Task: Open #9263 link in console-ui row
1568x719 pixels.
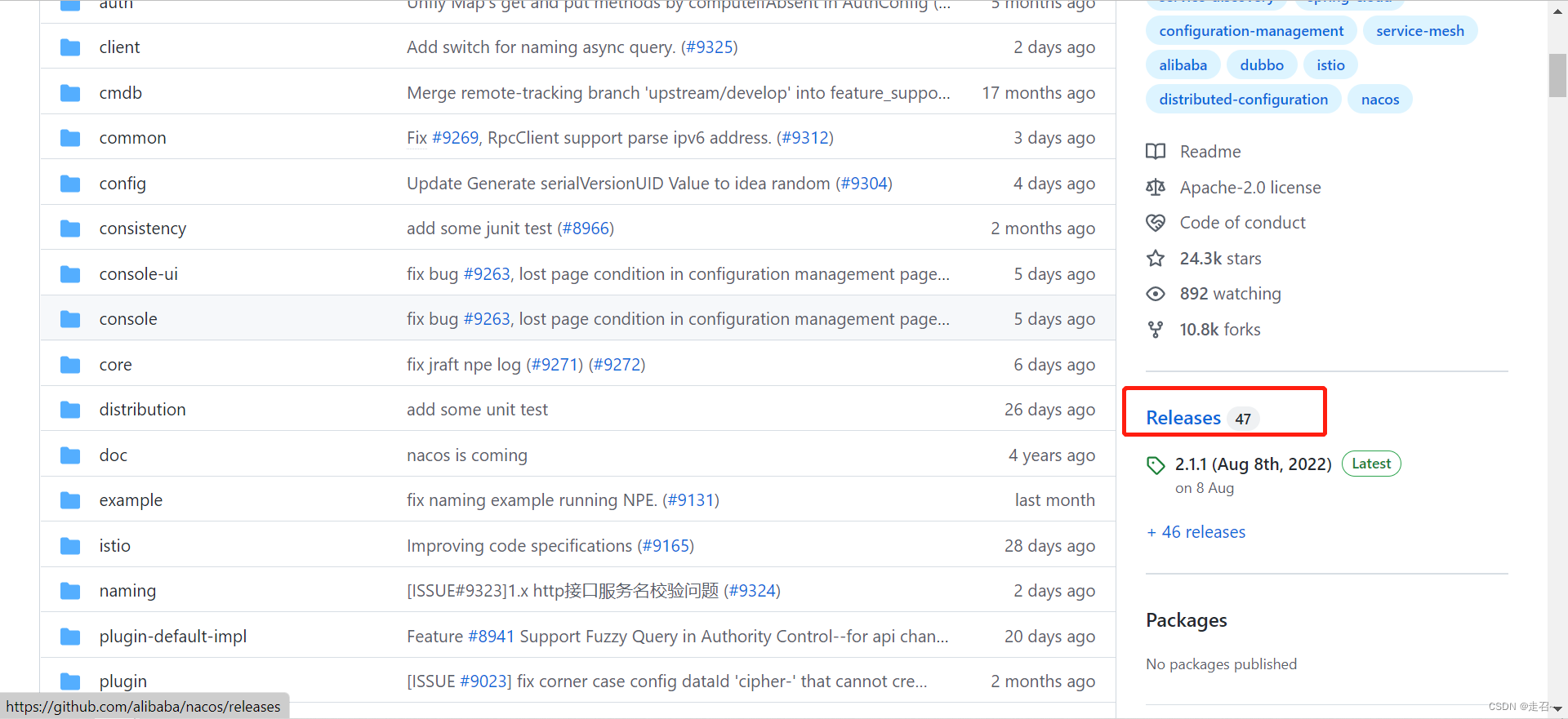Action: pos(487,274)
